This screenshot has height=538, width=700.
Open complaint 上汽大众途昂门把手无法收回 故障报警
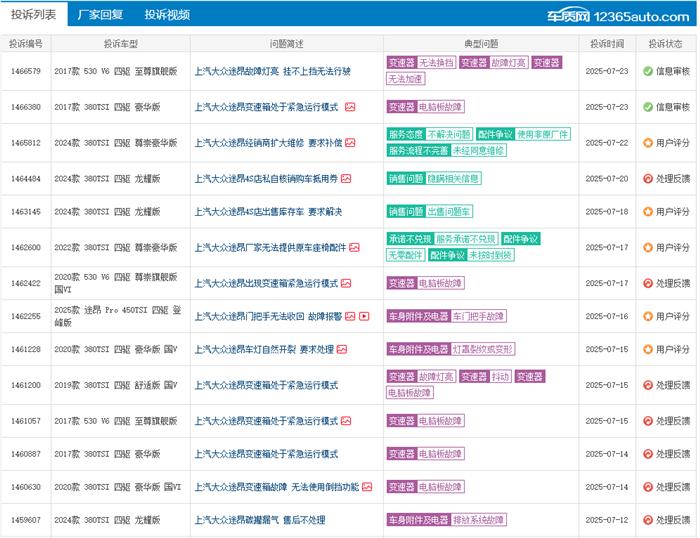pyautogui.click(x=268, y=317)
